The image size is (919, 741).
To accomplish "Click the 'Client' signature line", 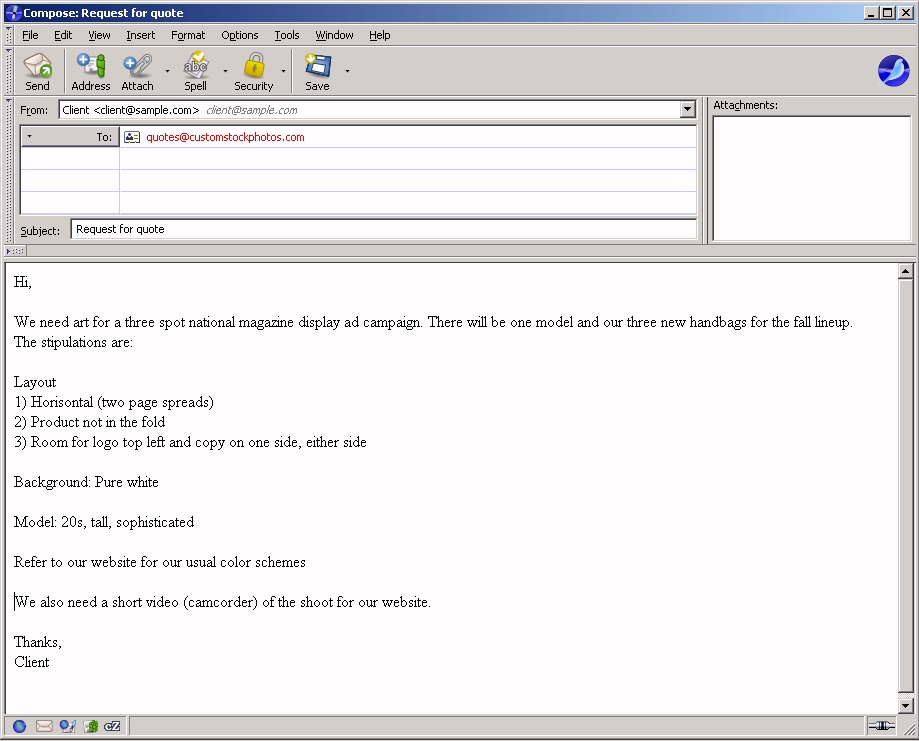I will 32,662.
